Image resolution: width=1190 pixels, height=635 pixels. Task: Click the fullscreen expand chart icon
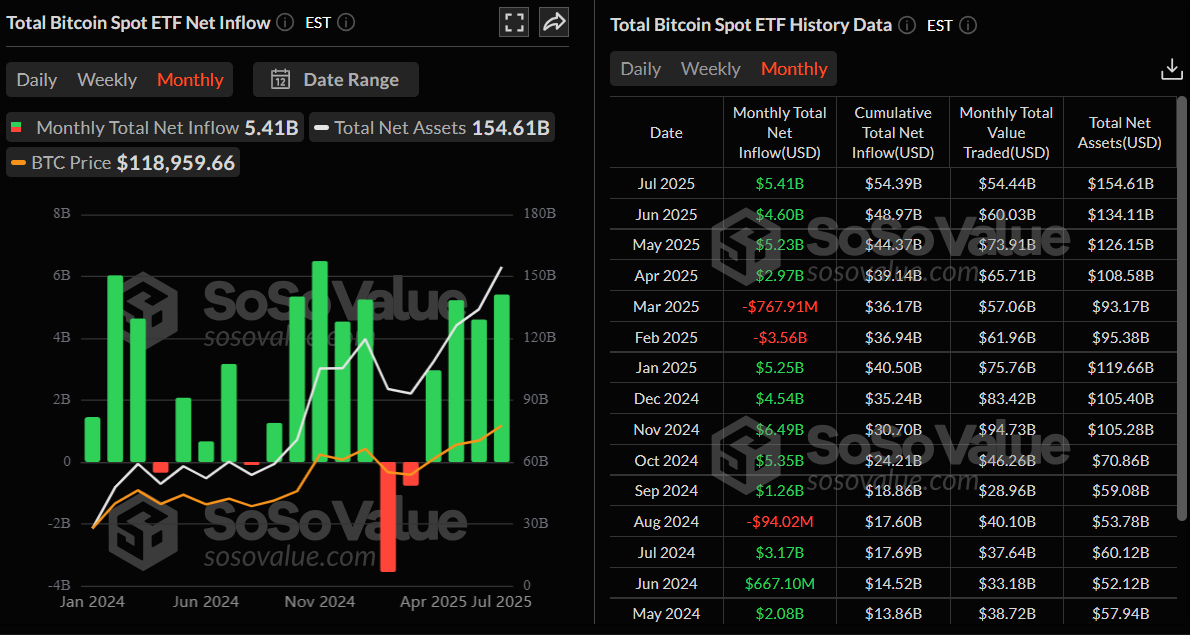click(514, 22)
